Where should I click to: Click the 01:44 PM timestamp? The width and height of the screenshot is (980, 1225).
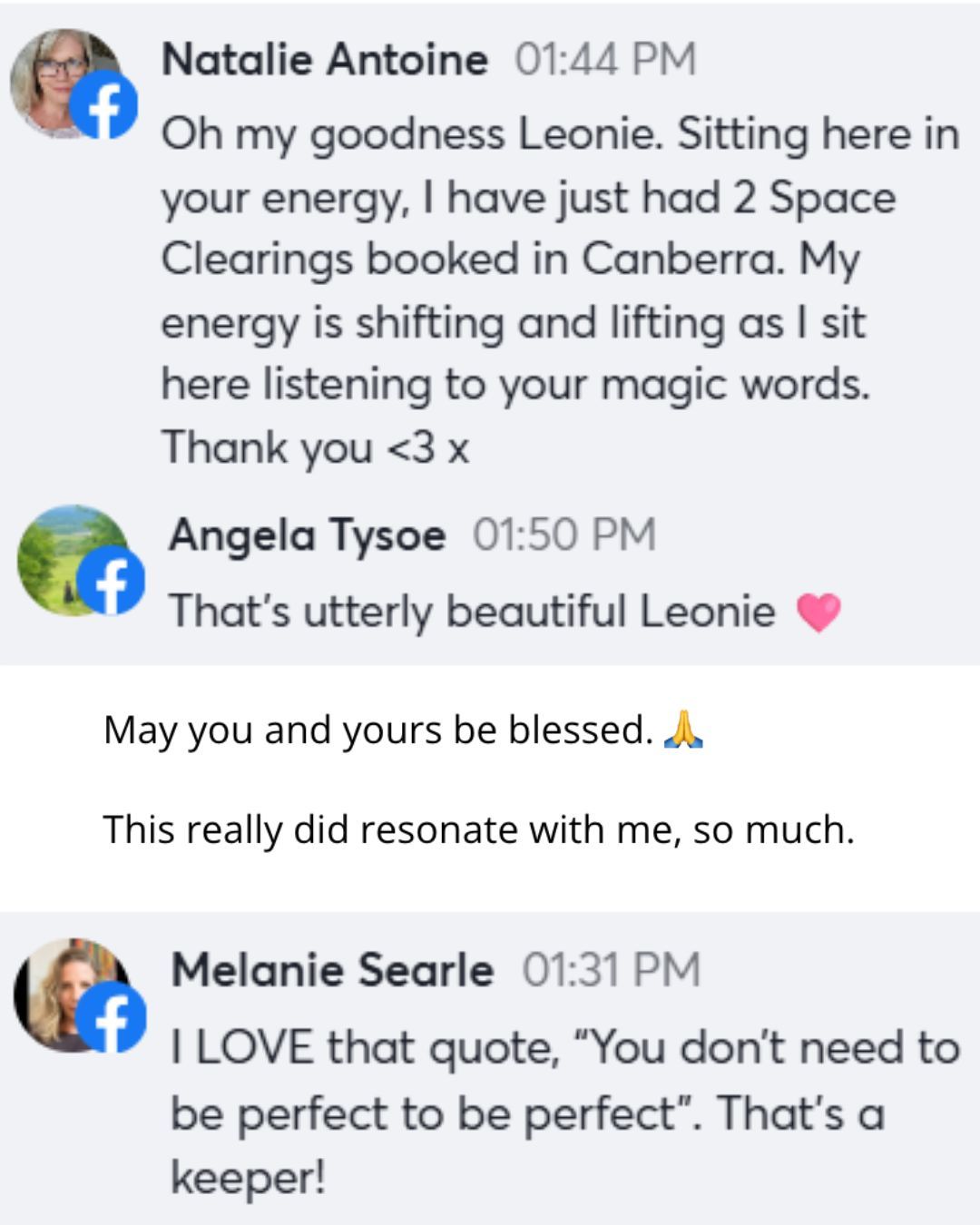pyautogui.click(x=605, y=60)
